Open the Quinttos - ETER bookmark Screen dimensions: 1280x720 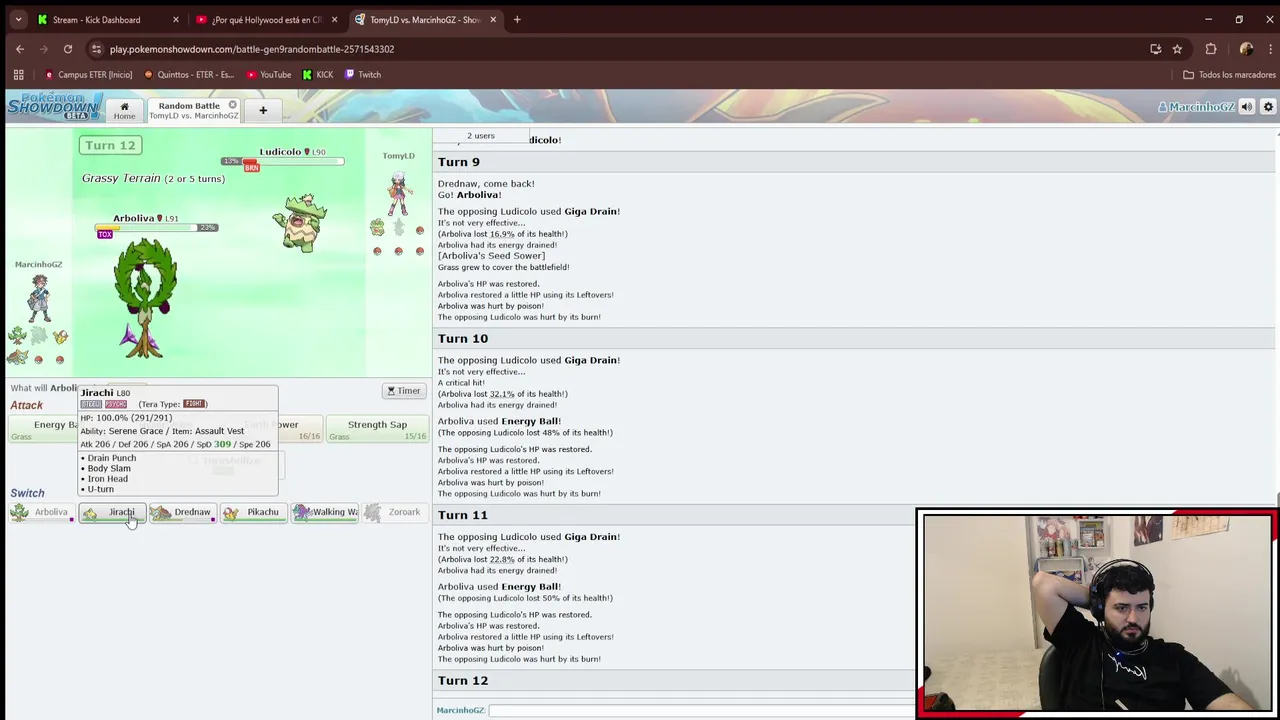[189, 74]
